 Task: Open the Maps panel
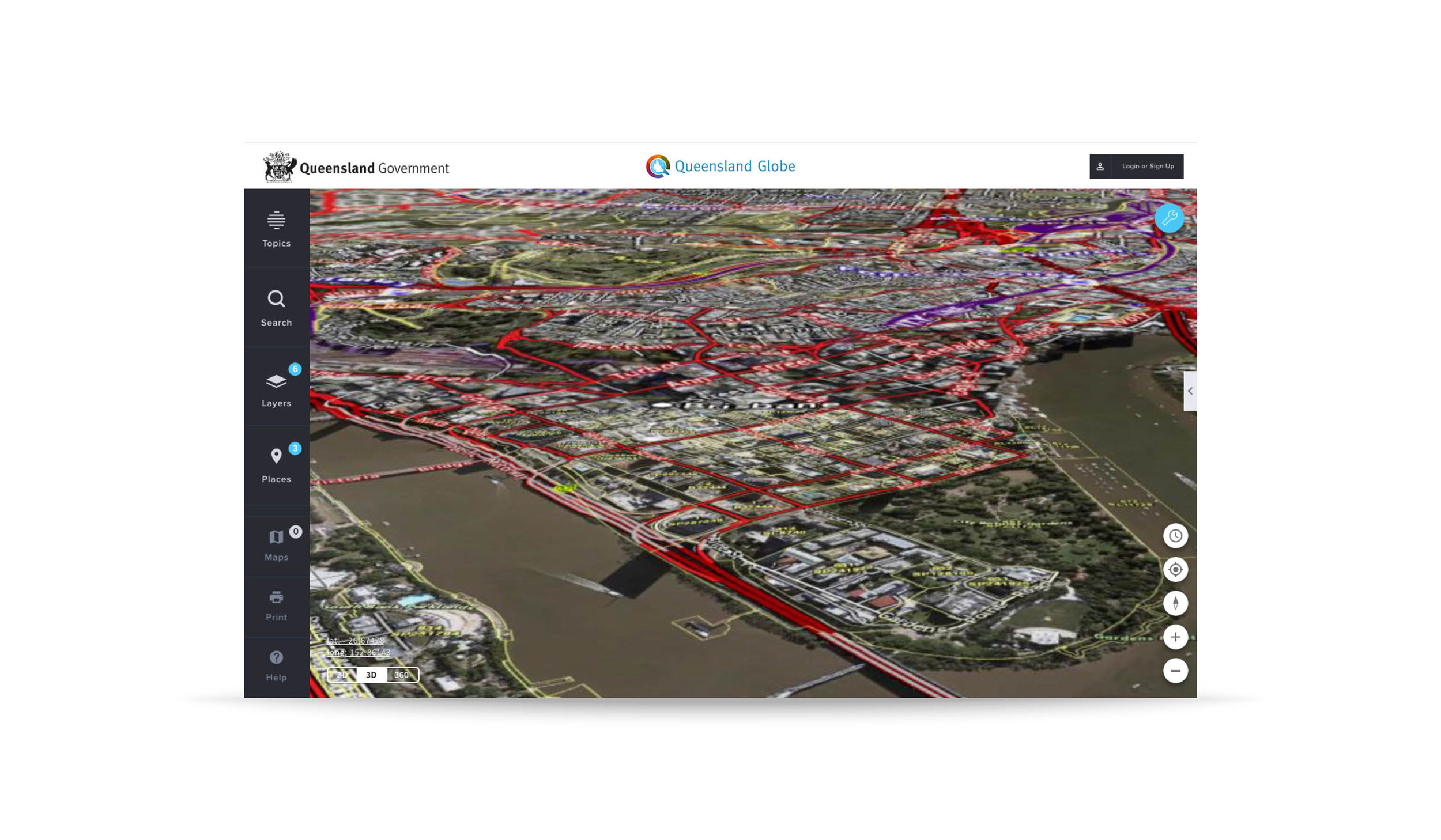coord(276,543)
